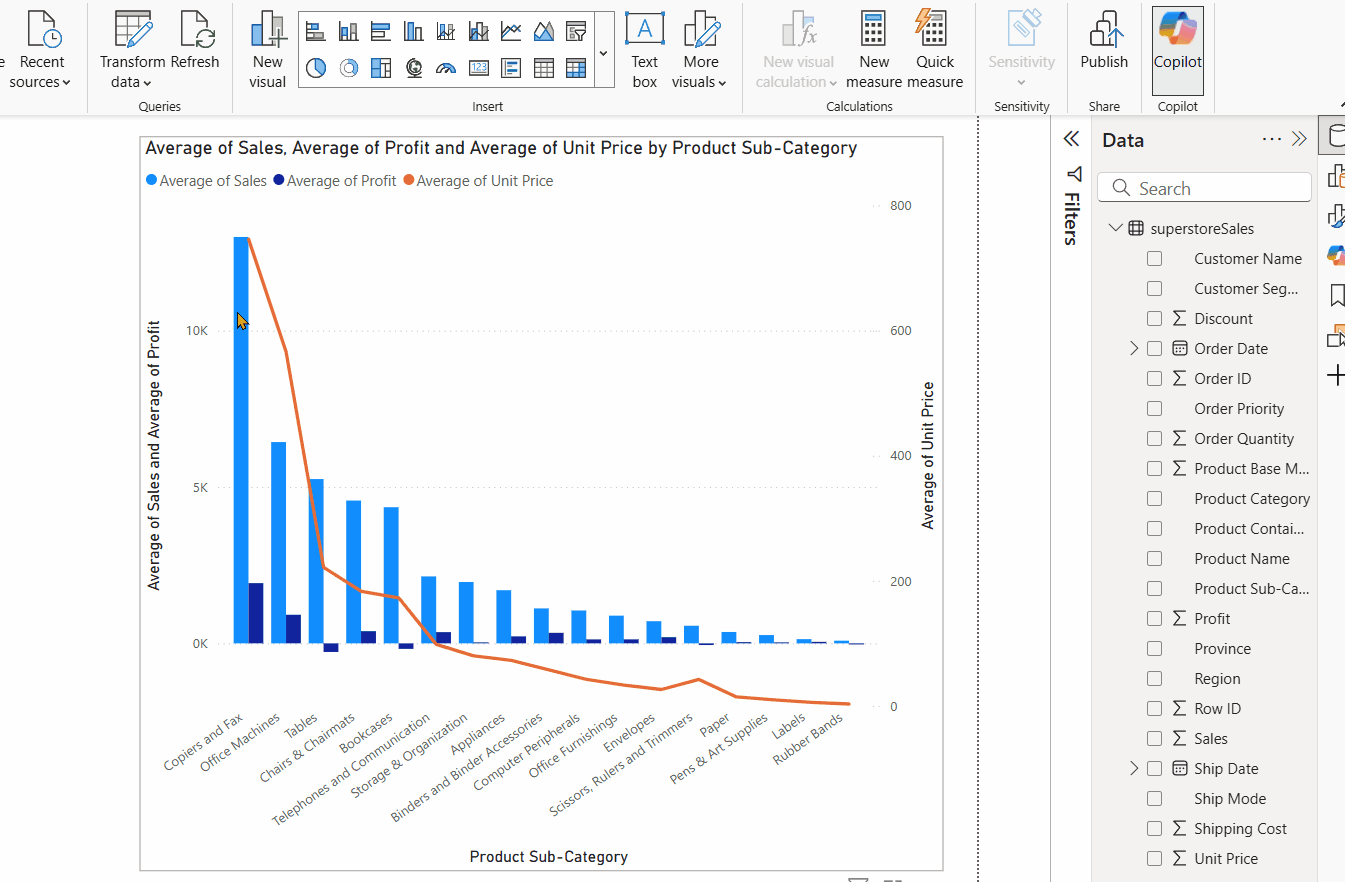Check the Sales field checkbox
The height and width of the screenshot is (882, 1345).
pos(1154,738)
